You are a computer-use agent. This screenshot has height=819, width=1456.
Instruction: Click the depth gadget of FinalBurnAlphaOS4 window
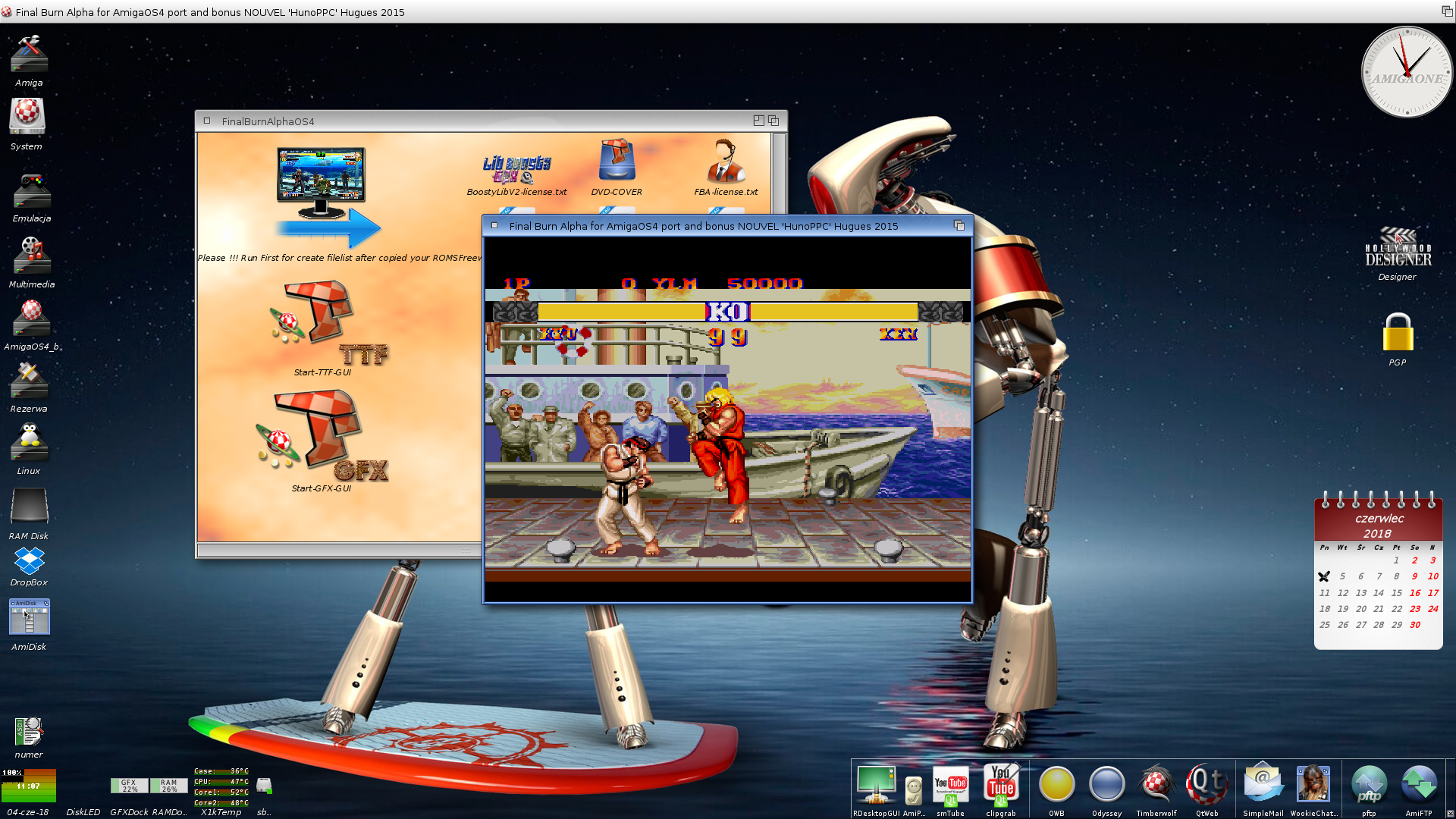(773, 121)
